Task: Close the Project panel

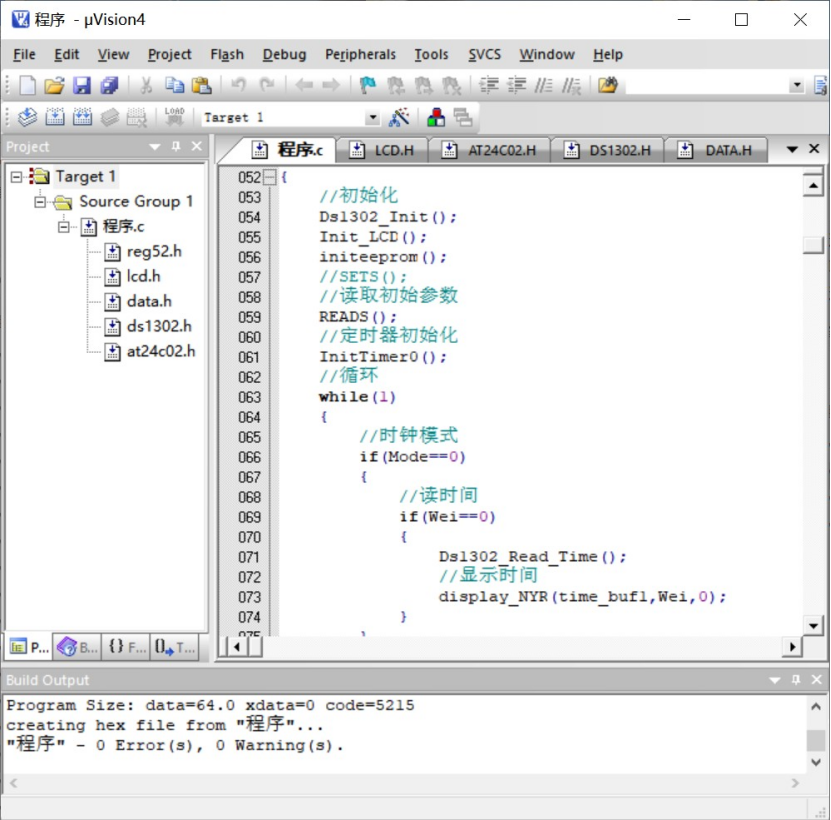Action: (197, 146)
